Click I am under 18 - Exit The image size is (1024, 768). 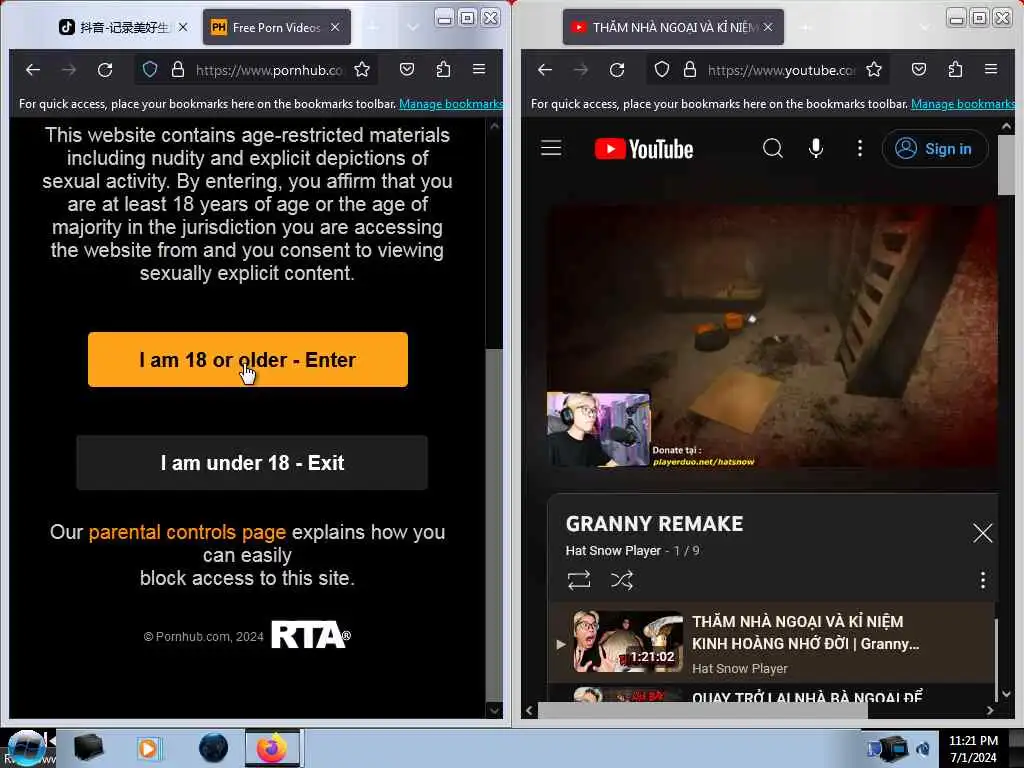pos(252,462)
